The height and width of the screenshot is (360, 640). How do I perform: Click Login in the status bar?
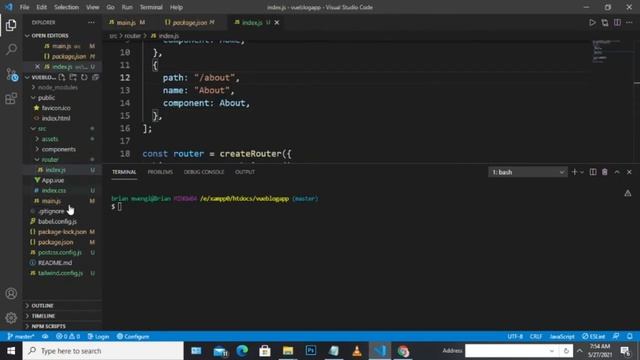point(98,336)
